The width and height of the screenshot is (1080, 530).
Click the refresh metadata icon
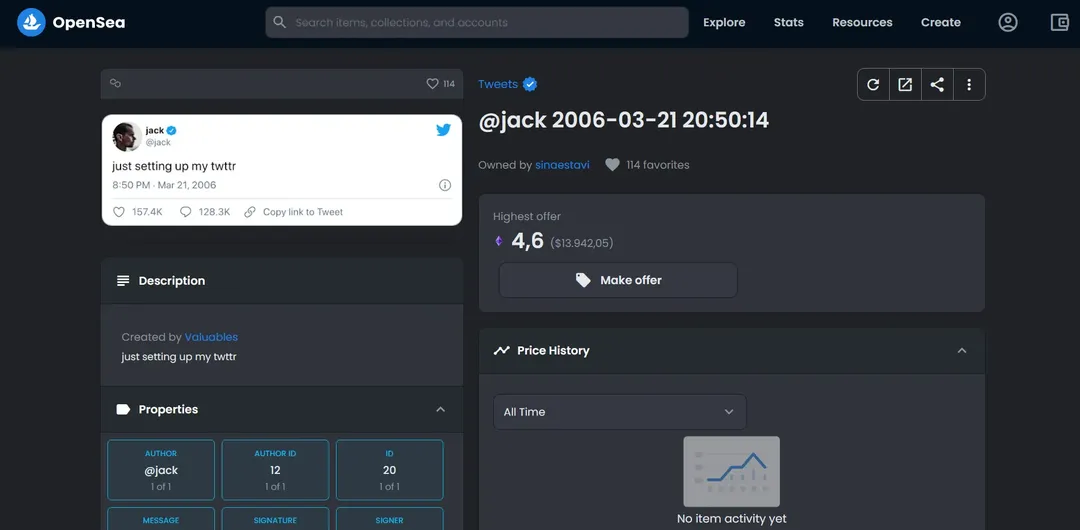[873, 85]
